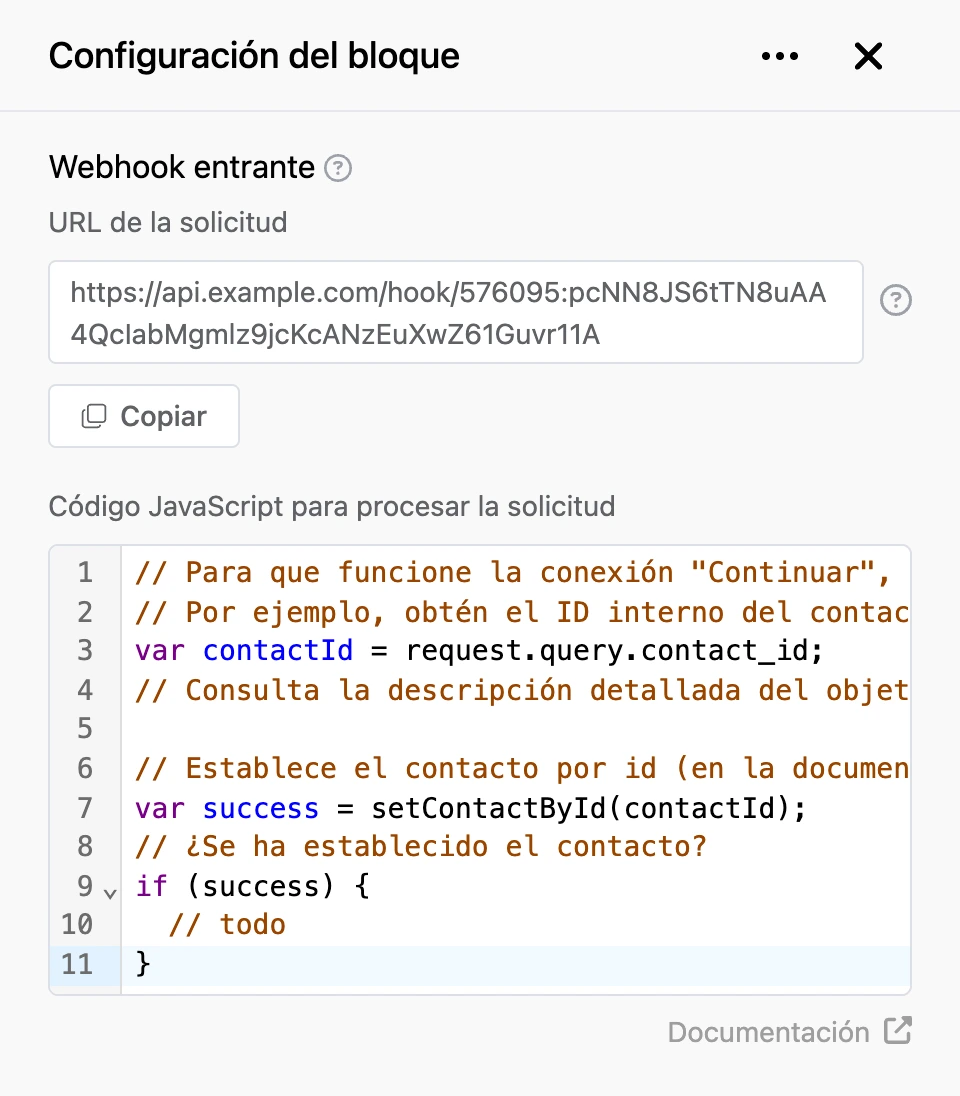Click the comment starting 'Para que funcione'
Viewport: 960px width, 1096px height.
click(x=513, y=572)
